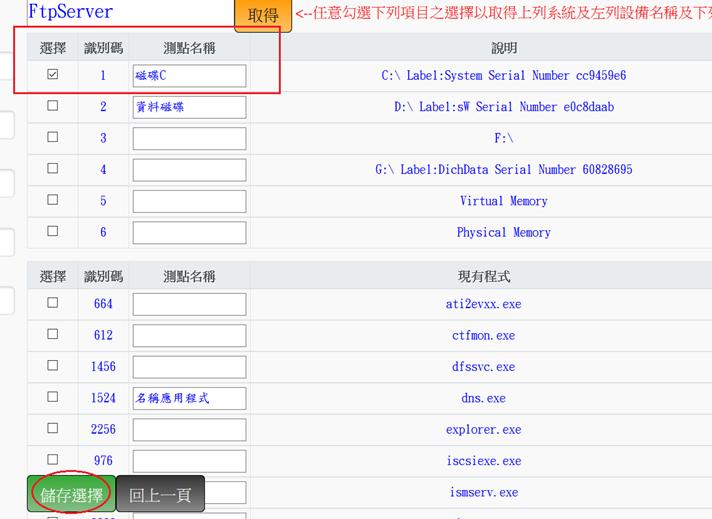712x519 pixels.
Task: Click the 回上一頁 button
Action: pos(160,496)
